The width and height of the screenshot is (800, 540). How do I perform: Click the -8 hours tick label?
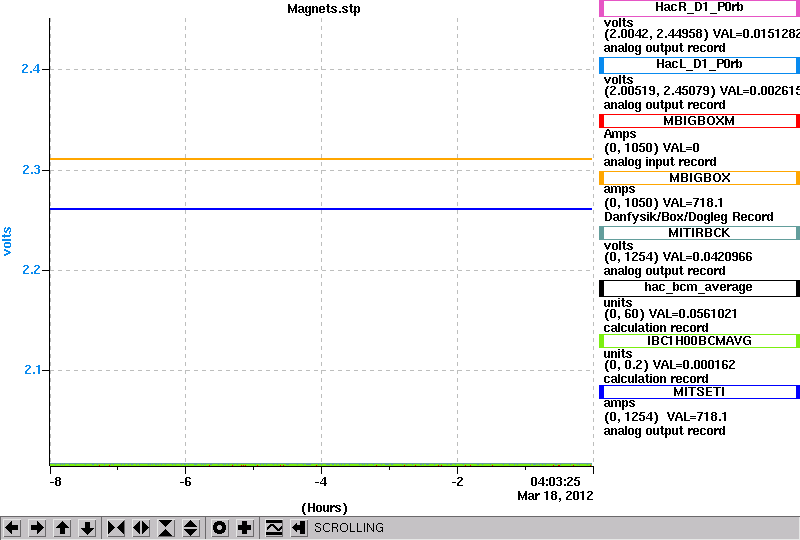[x=55, y=482]
